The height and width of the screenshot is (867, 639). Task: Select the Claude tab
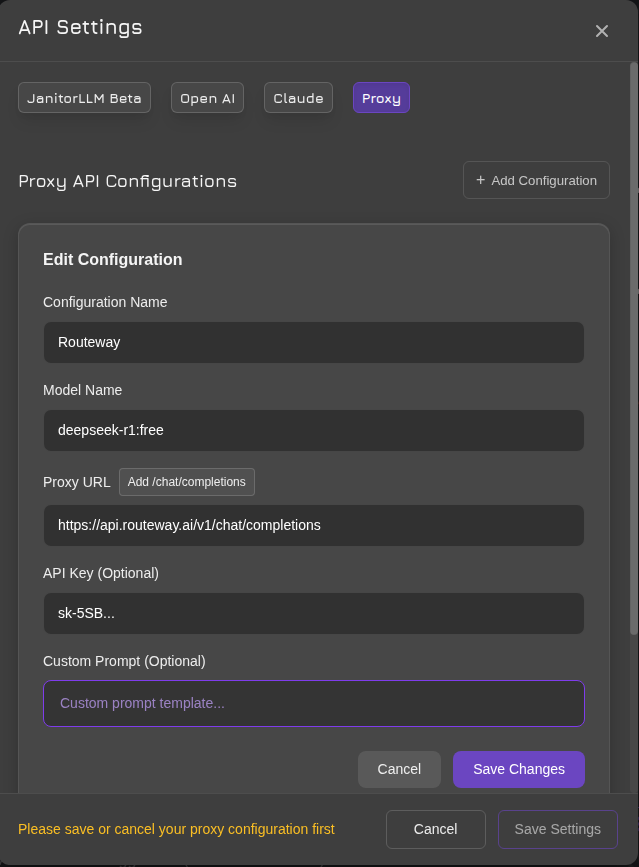coord(298,98)
